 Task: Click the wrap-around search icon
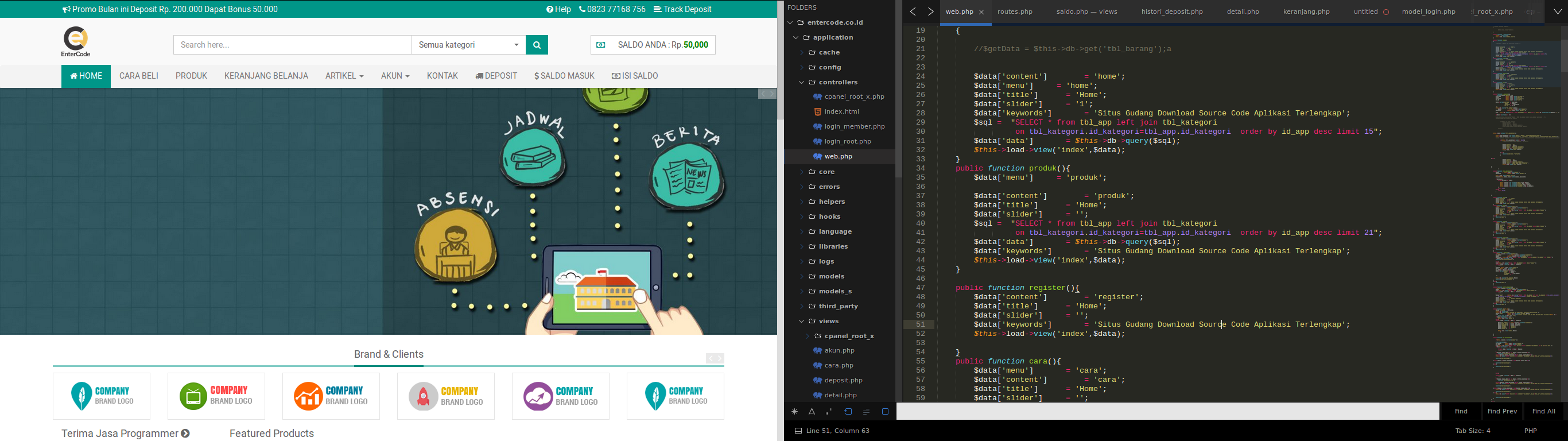pyautogui.click(x=848, y=412)
